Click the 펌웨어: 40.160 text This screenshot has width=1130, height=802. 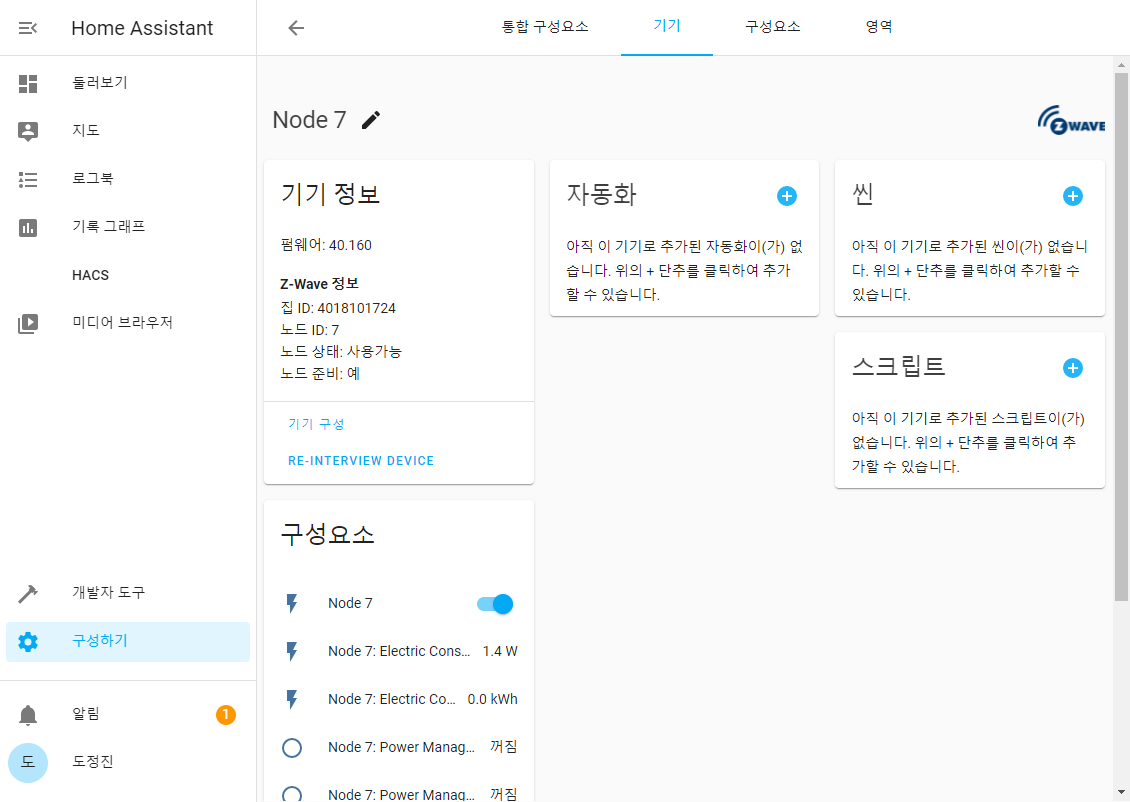coord(326,245)
